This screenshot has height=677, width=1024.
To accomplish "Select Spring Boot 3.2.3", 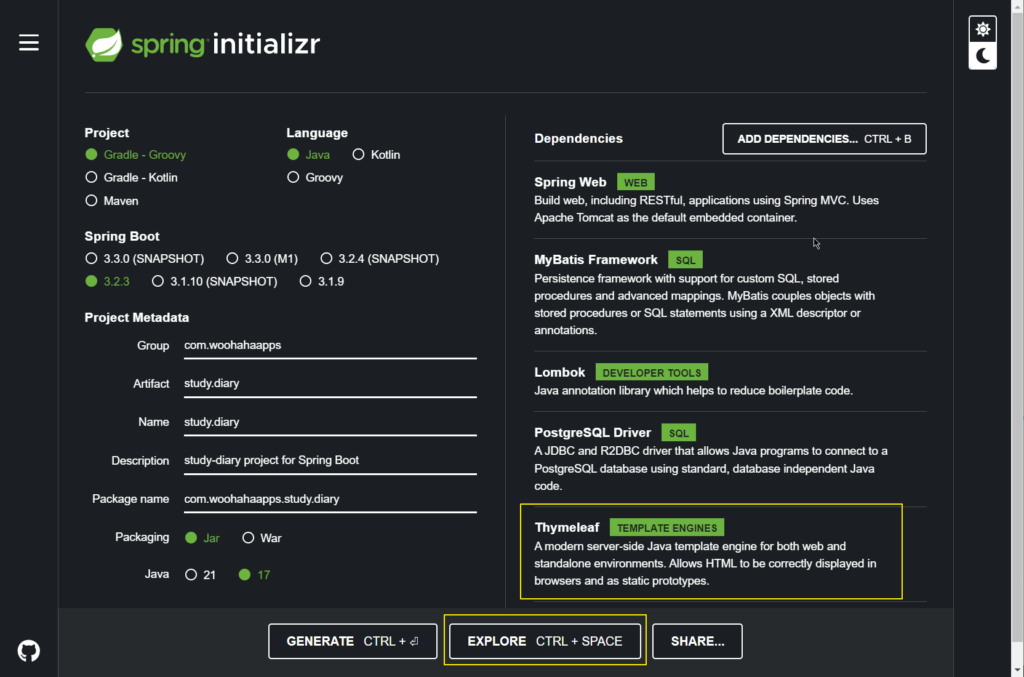I will click(107, 281).
